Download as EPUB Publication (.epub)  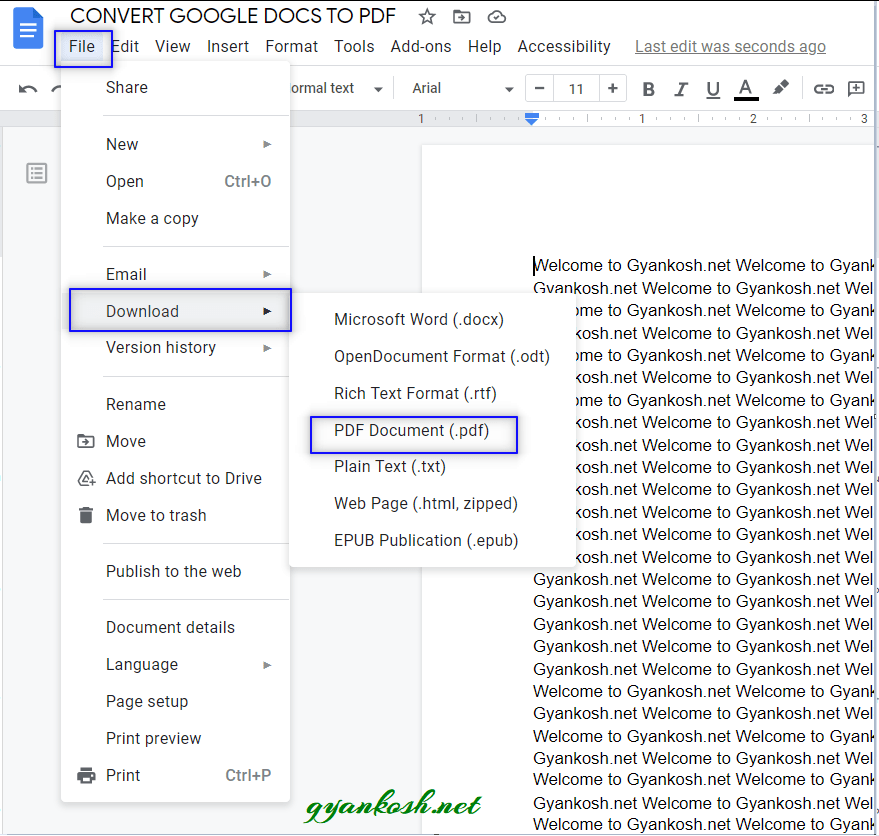[432, 541]
